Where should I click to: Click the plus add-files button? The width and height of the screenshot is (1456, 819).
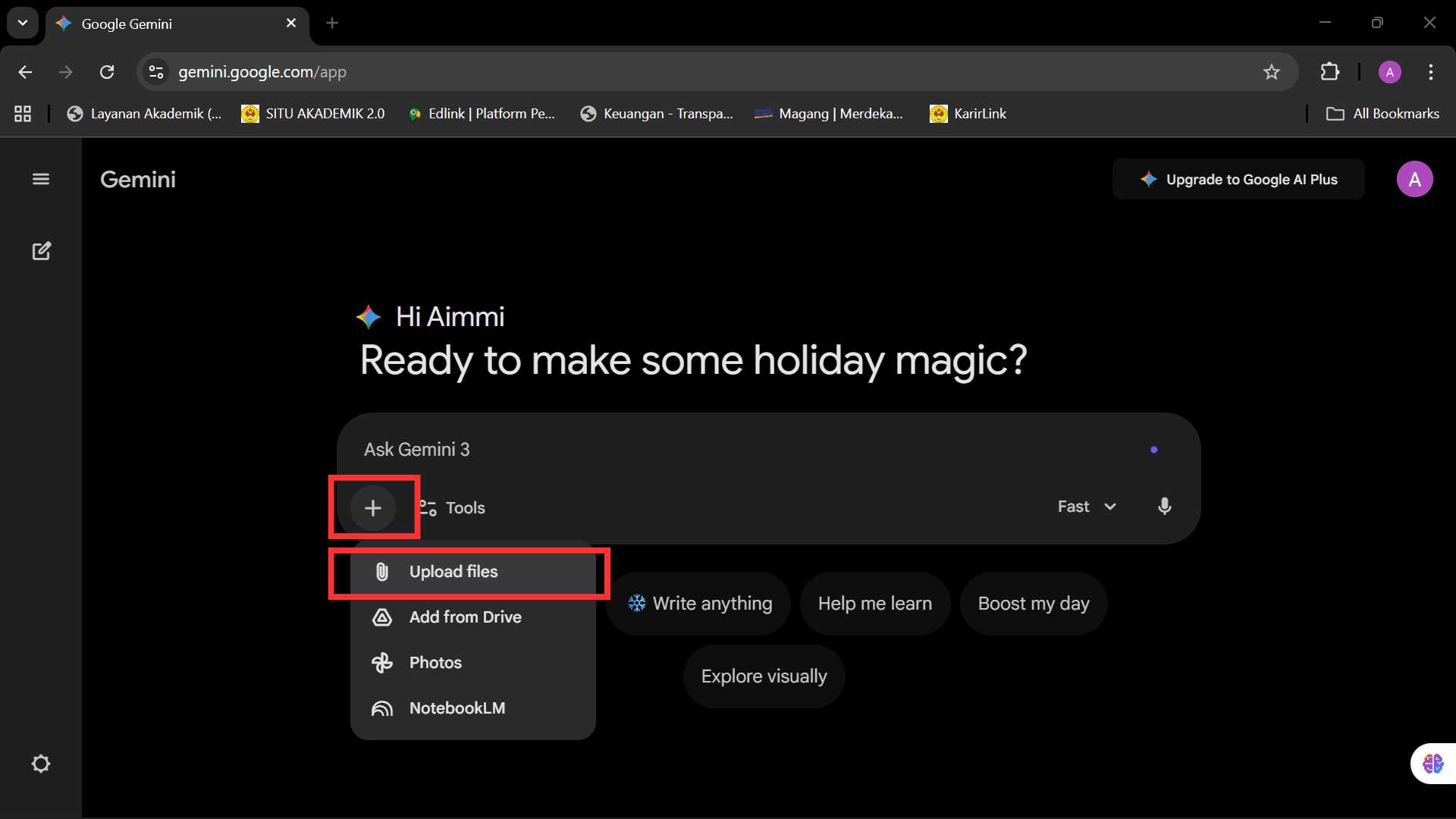coord(372,507)
